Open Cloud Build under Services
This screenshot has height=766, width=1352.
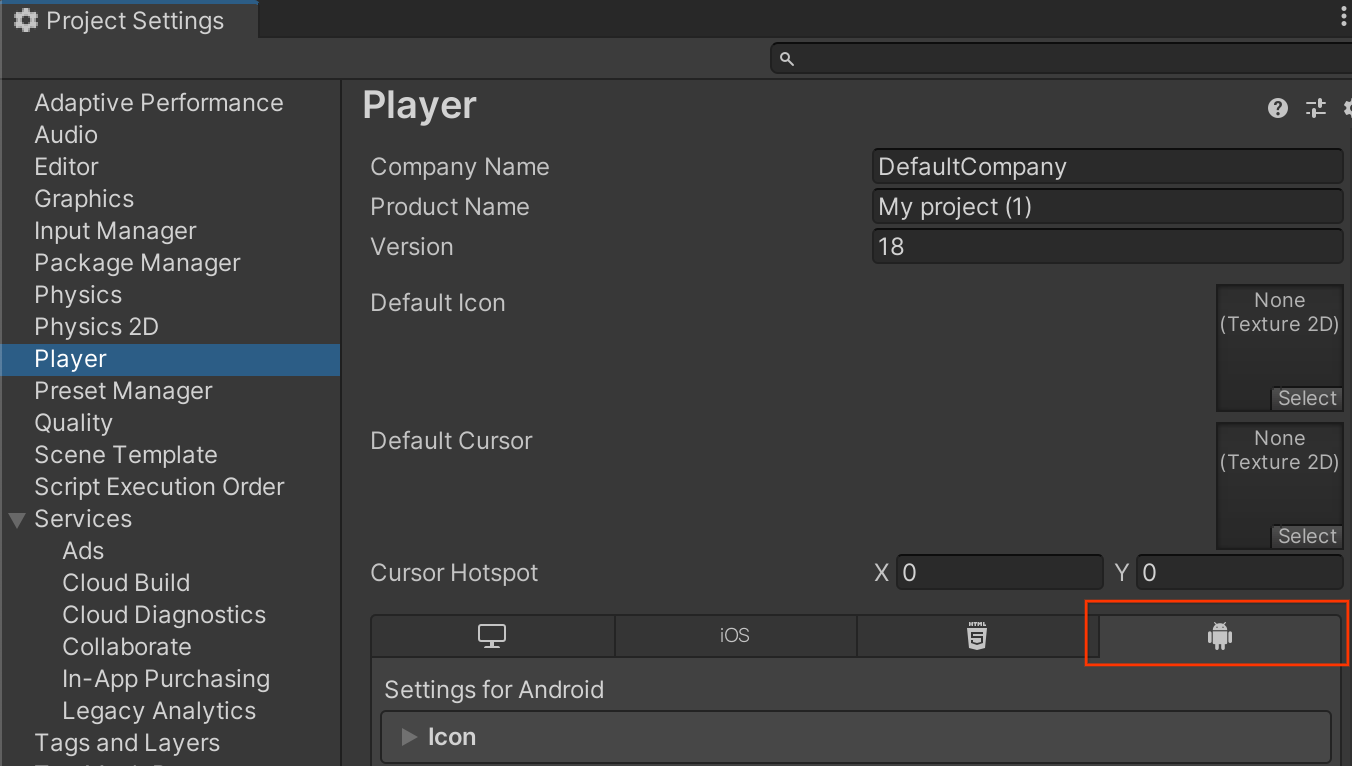point(126,583)
